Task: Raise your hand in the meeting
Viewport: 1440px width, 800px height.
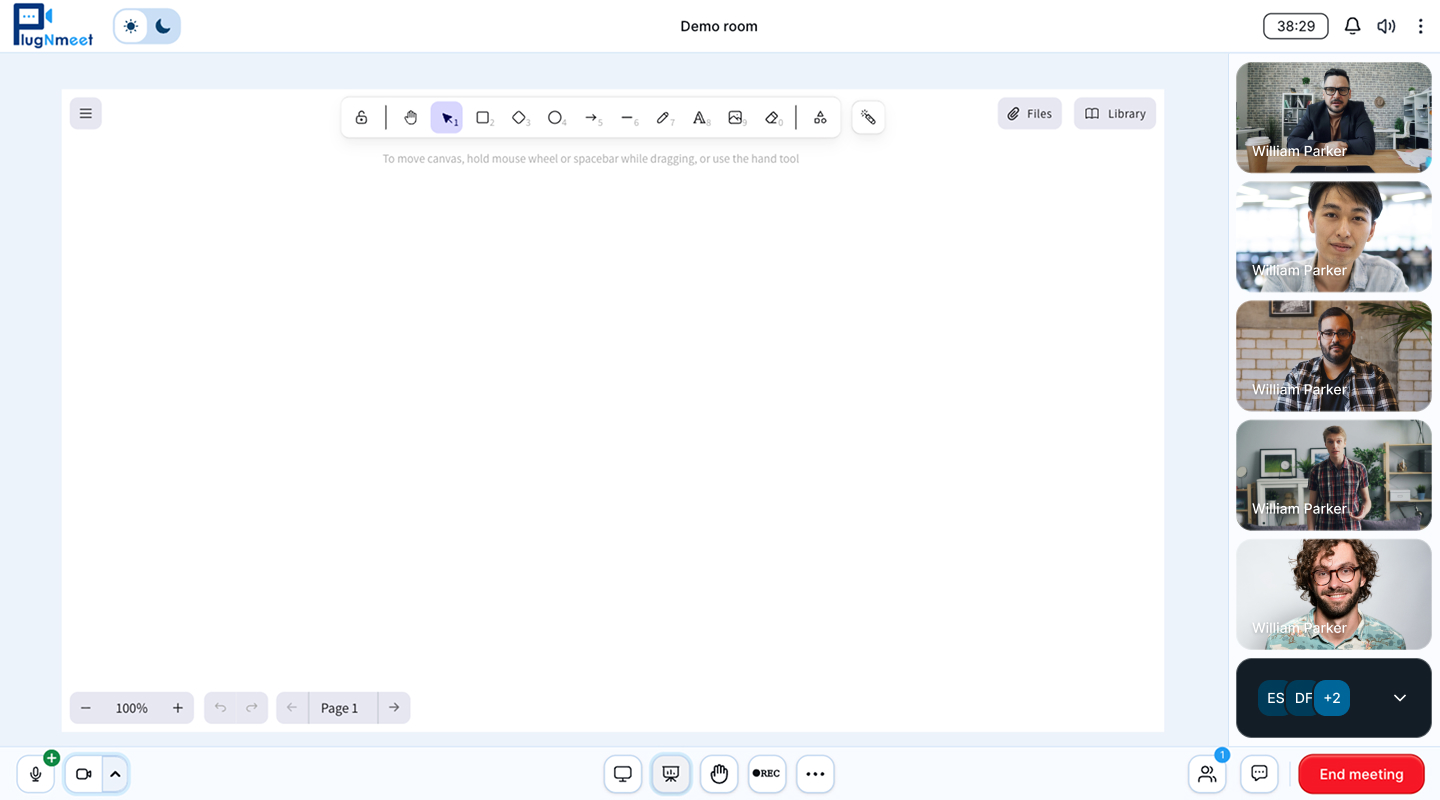Action: click(719, 773)
